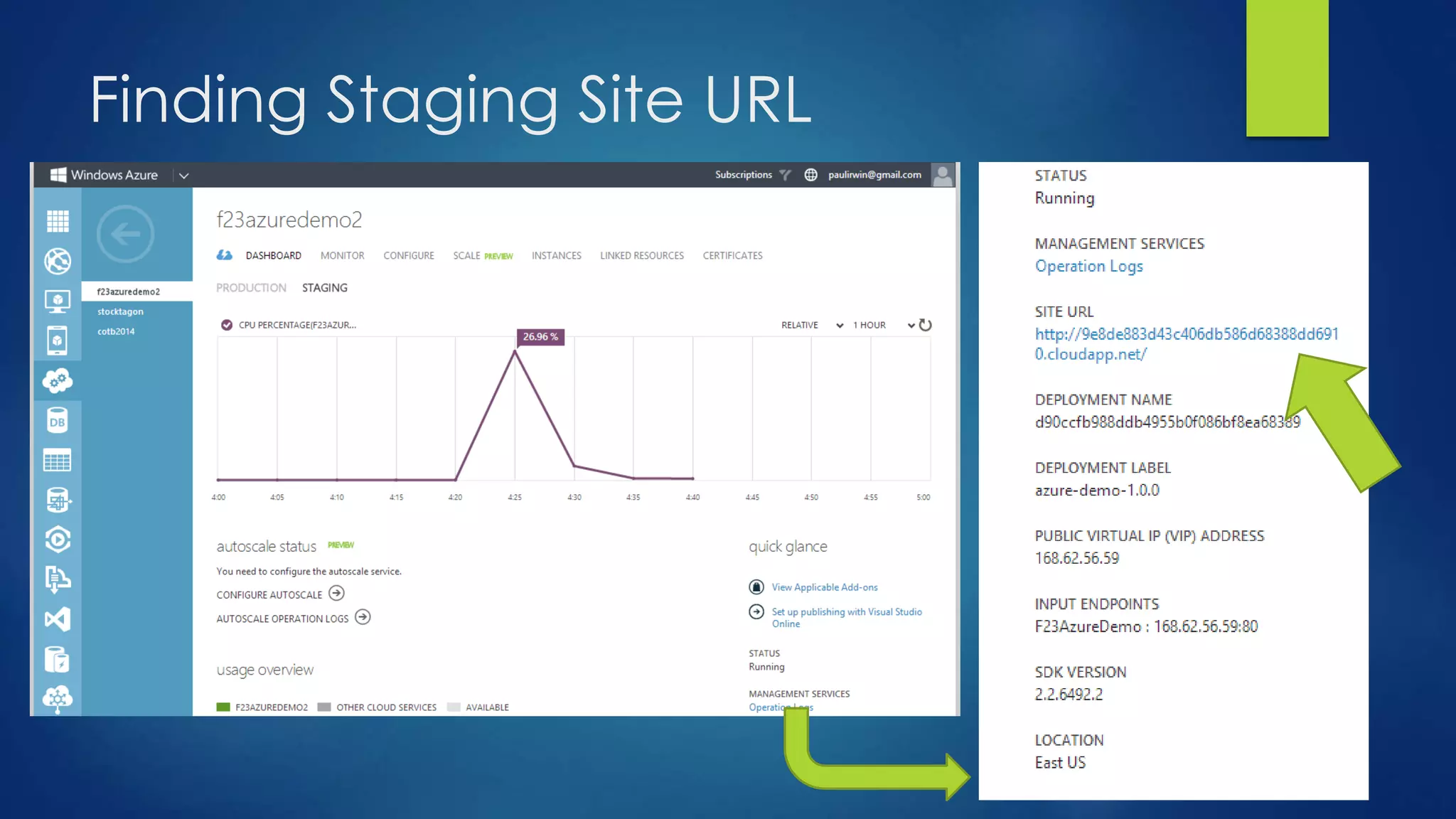The height and width of the screenshot is (819, 1456).
Task: Open the RELATIVE display mode dropdown
Action: tap(812, 325)
